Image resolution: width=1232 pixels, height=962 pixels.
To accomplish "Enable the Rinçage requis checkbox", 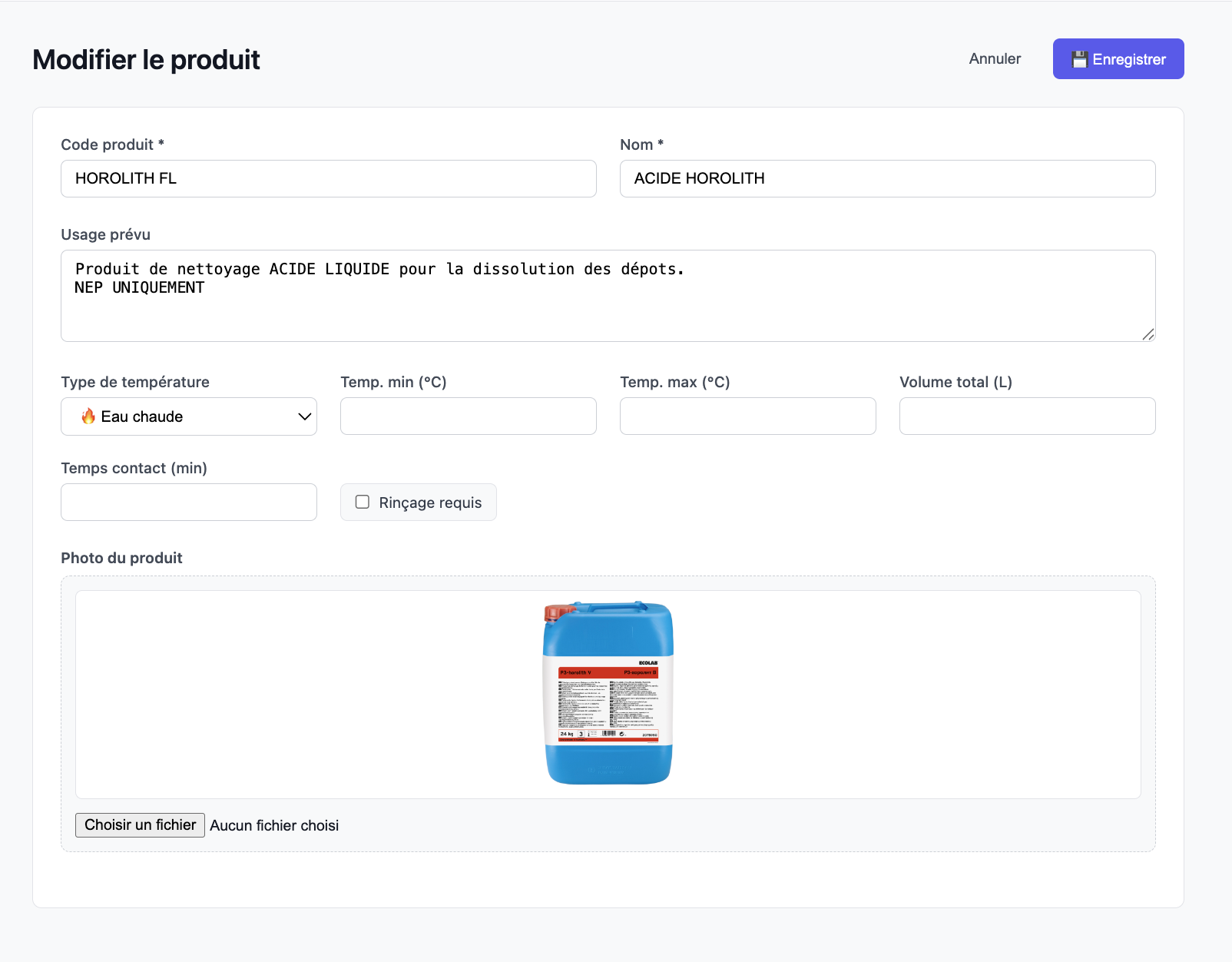I will (363, 503).
